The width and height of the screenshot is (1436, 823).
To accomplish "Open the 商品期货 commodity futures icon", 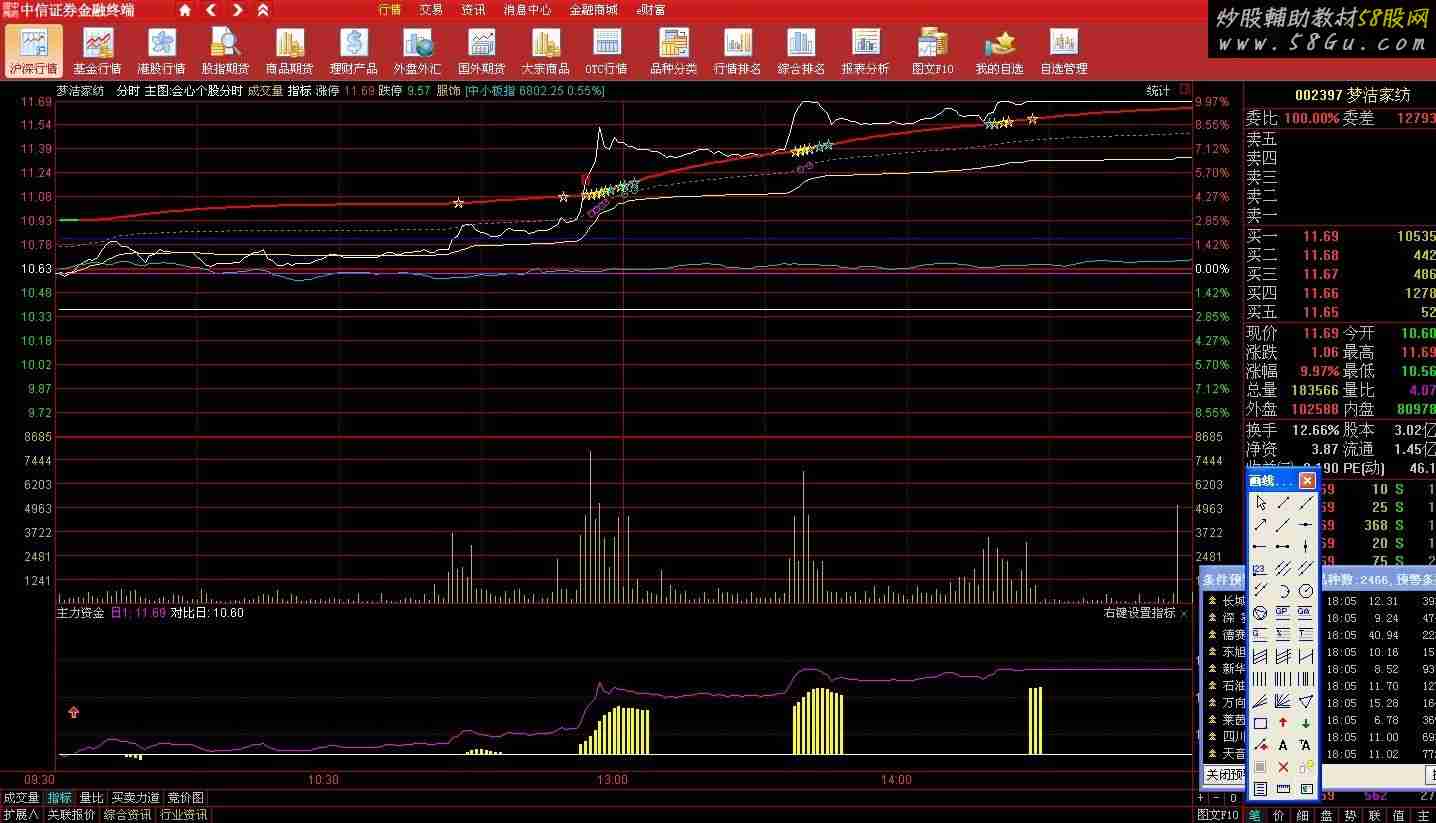I will click(289, 50).
